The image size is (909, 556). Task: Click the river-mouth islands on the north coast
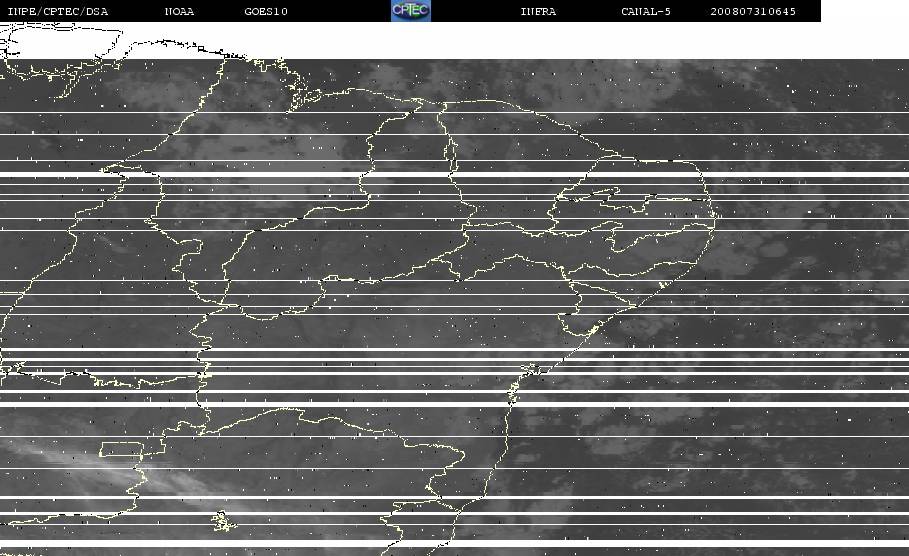coord(301,99)
